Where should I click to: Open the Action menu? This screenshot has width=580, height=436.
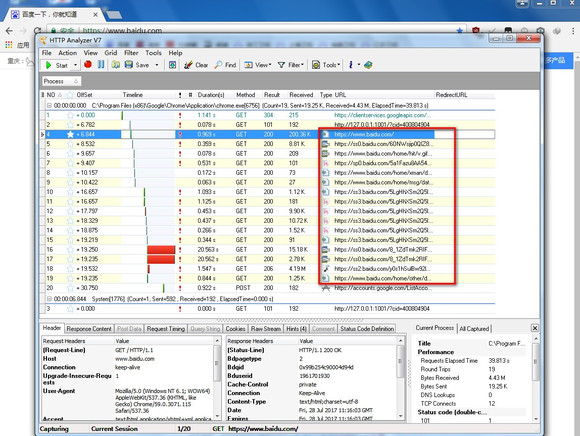coord(67,53)
